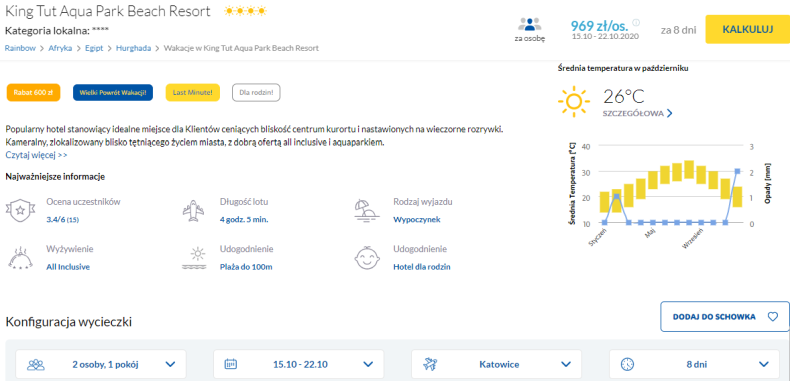The width and height of the screenshot is (790, 381).
Task: Click the baby face icon for family hotel
Action: coord(367,258)
